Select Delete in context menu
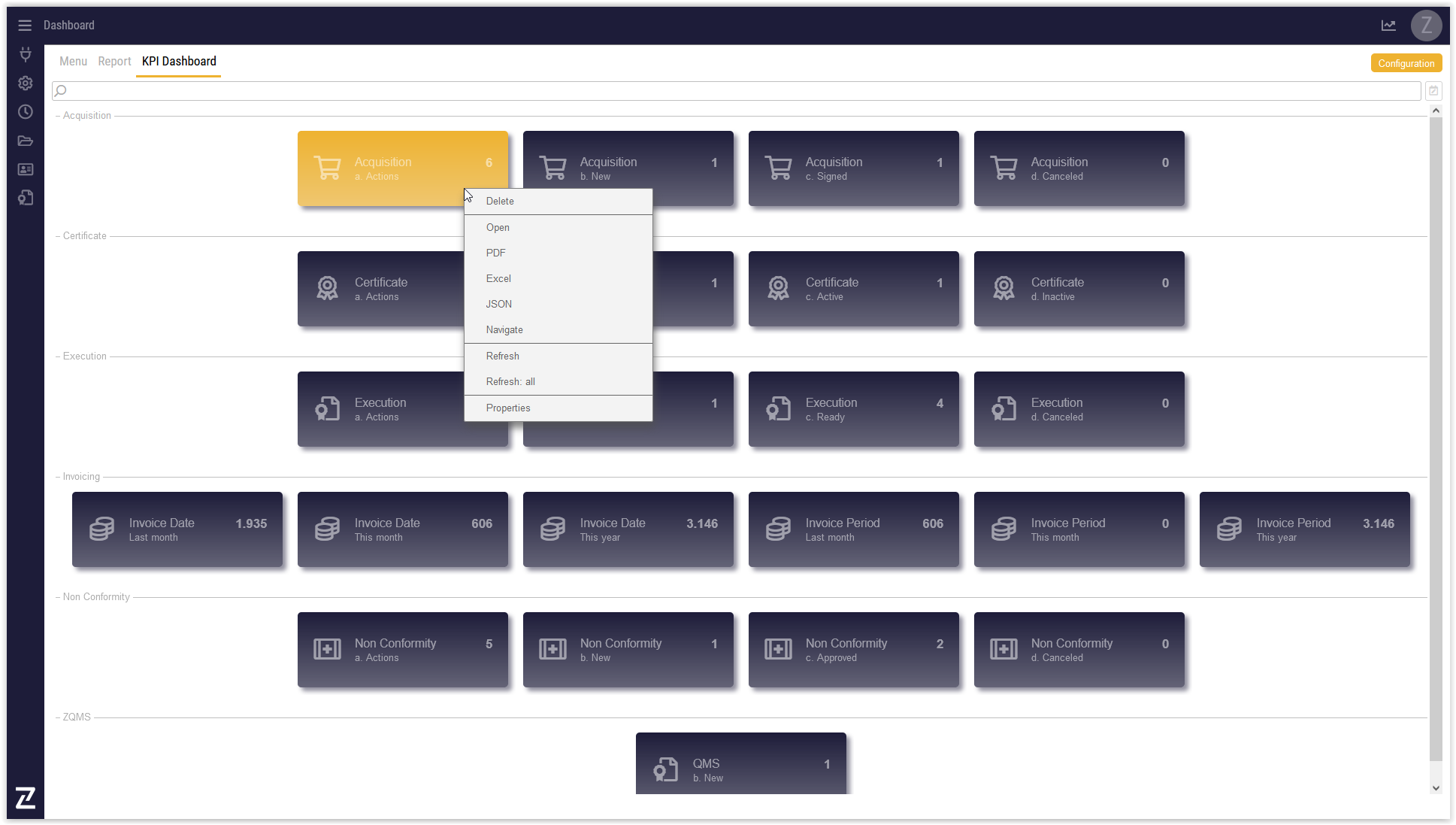Screen dimensions: 1456x825 500,202
